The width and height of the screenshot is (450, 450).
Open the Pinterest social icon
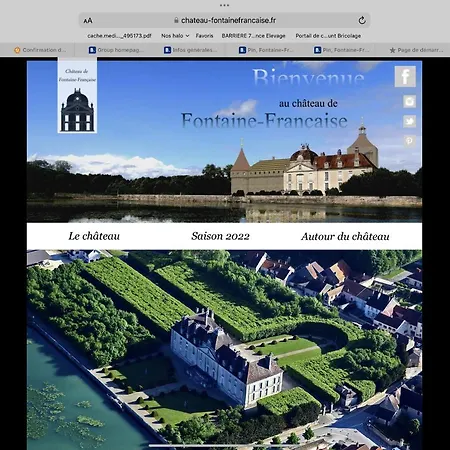409,141
